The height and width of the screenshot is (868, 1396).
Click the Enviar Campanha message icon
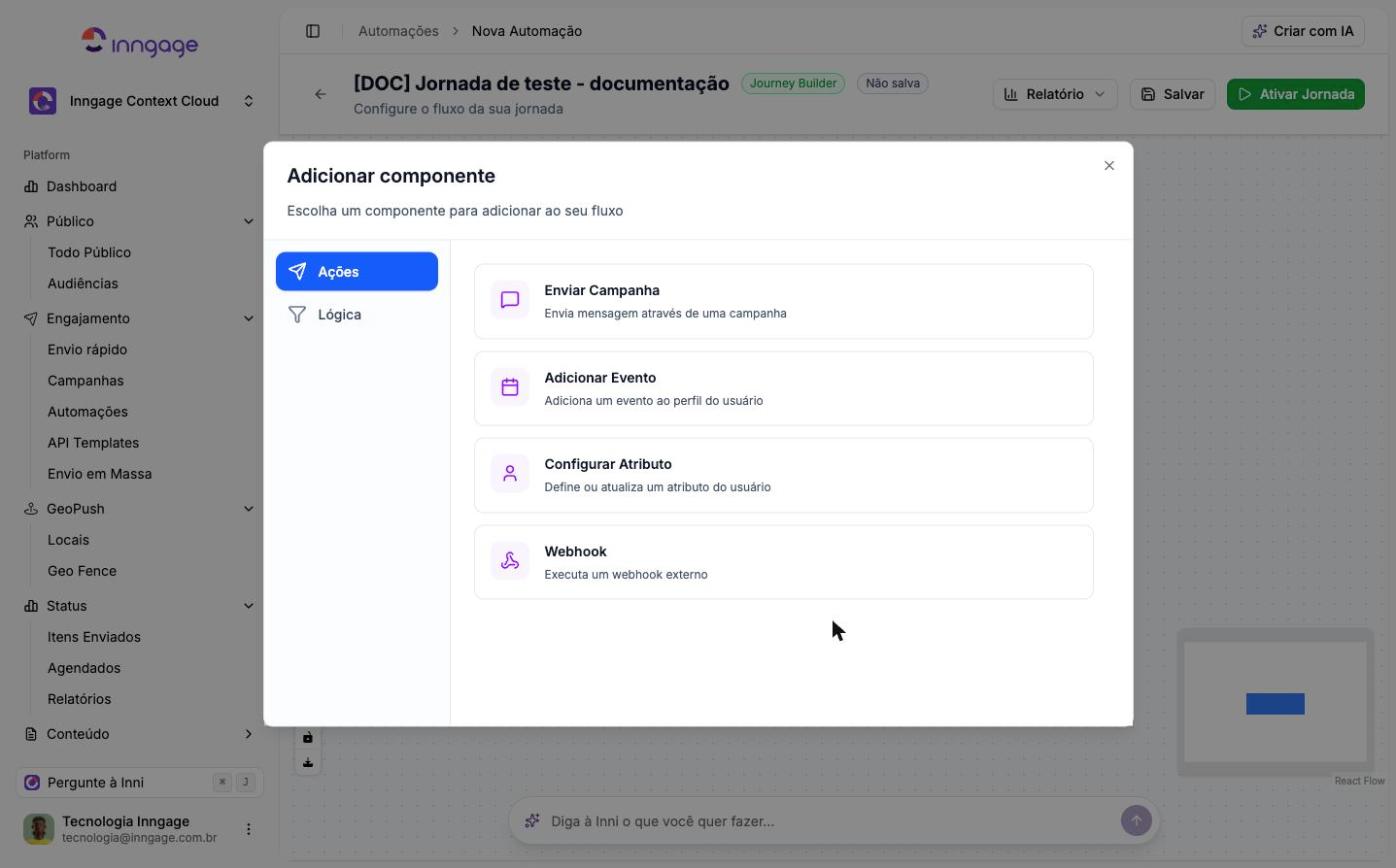pyautogui.click(x=510, y=300)
